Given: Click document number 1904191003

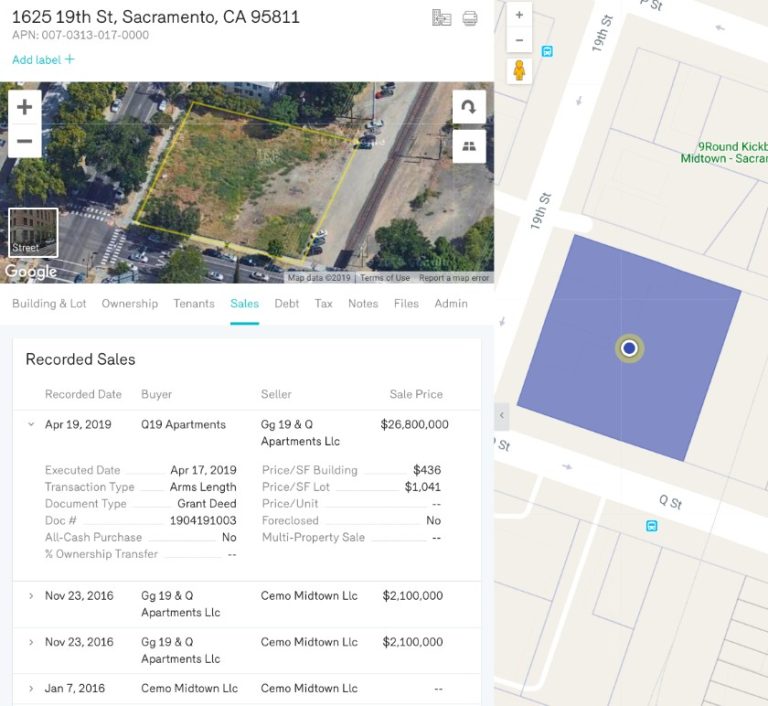Looking at the screenshot, I should coord(203,520).
